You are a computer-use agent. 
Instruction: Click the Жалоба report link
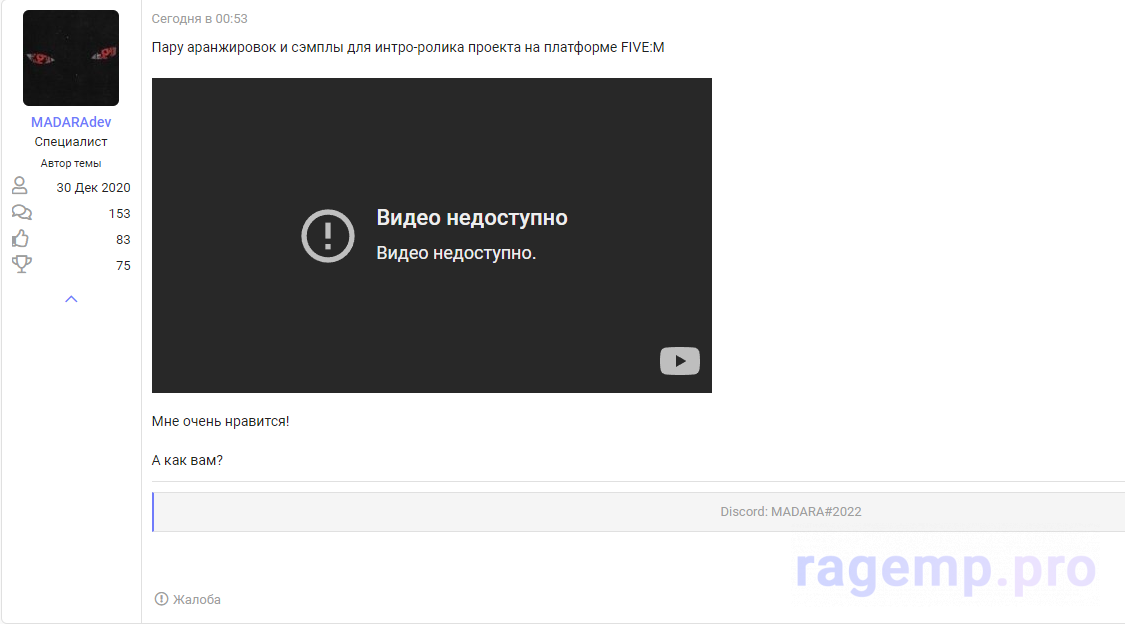196,600
